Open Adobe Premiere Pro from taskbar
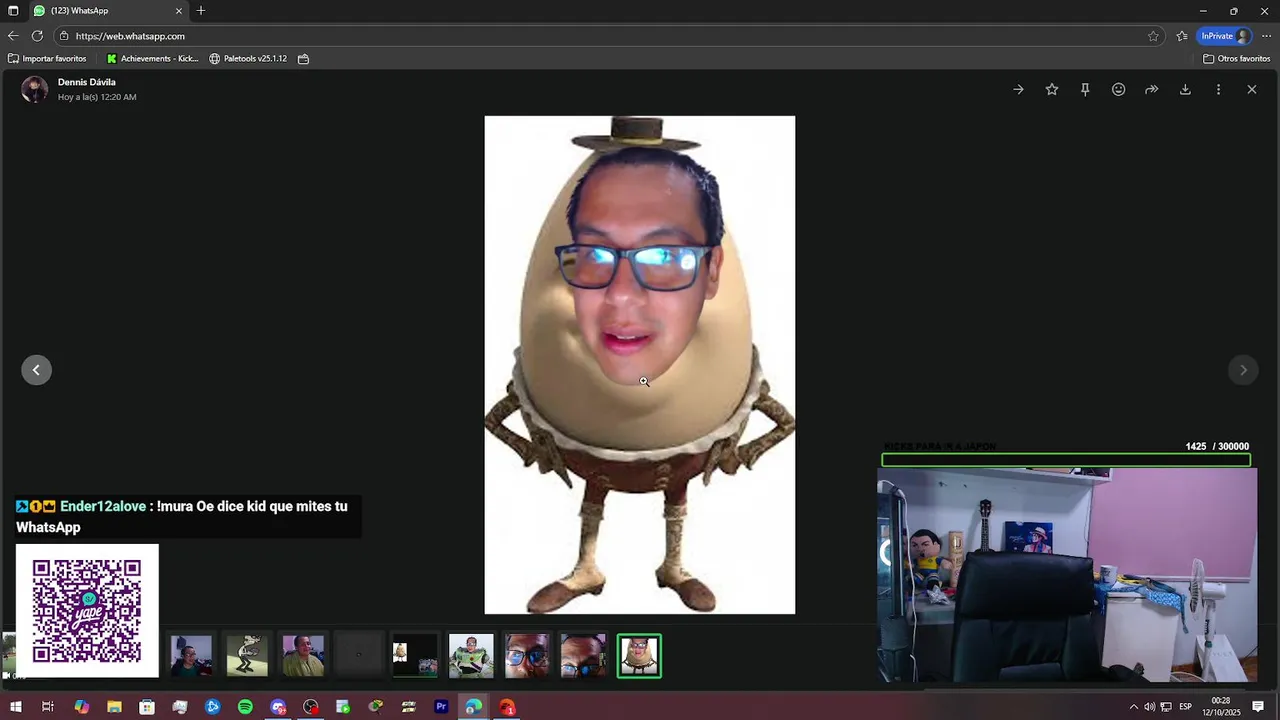Screen dimensions: 1280x720 [441, 707]
